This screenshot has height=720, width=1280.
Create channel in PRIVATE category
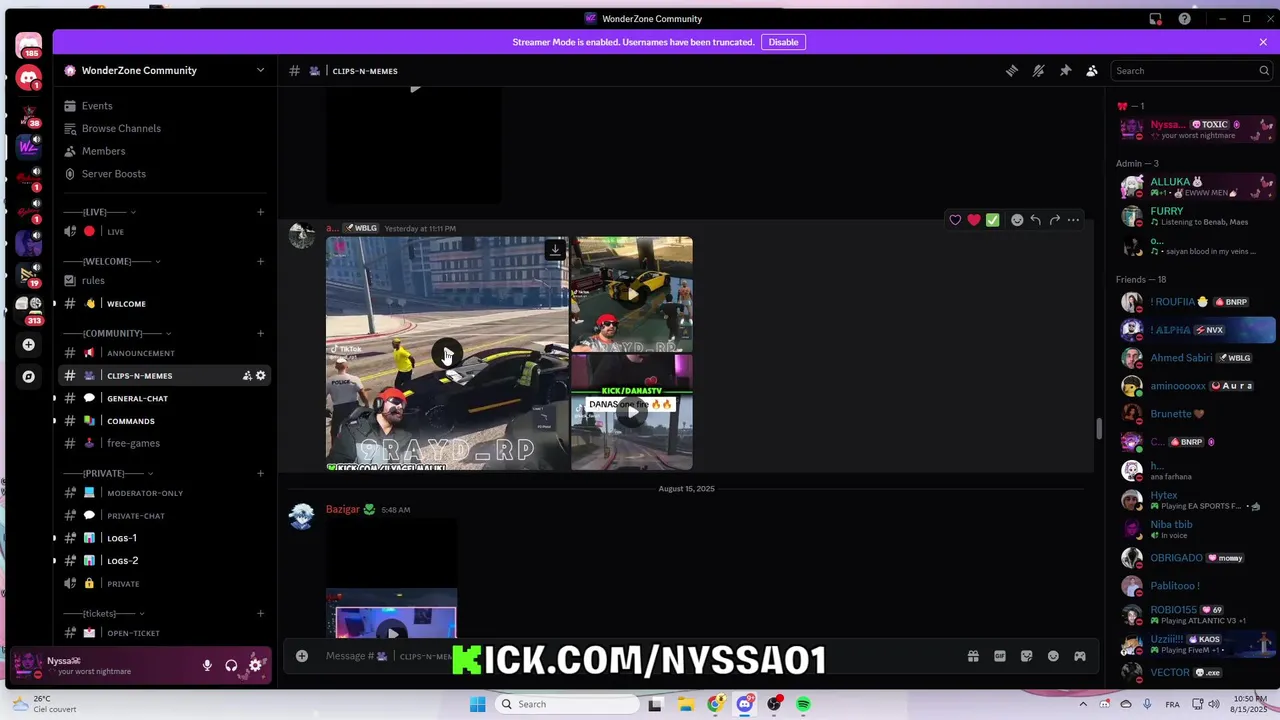tap(260, 473)
